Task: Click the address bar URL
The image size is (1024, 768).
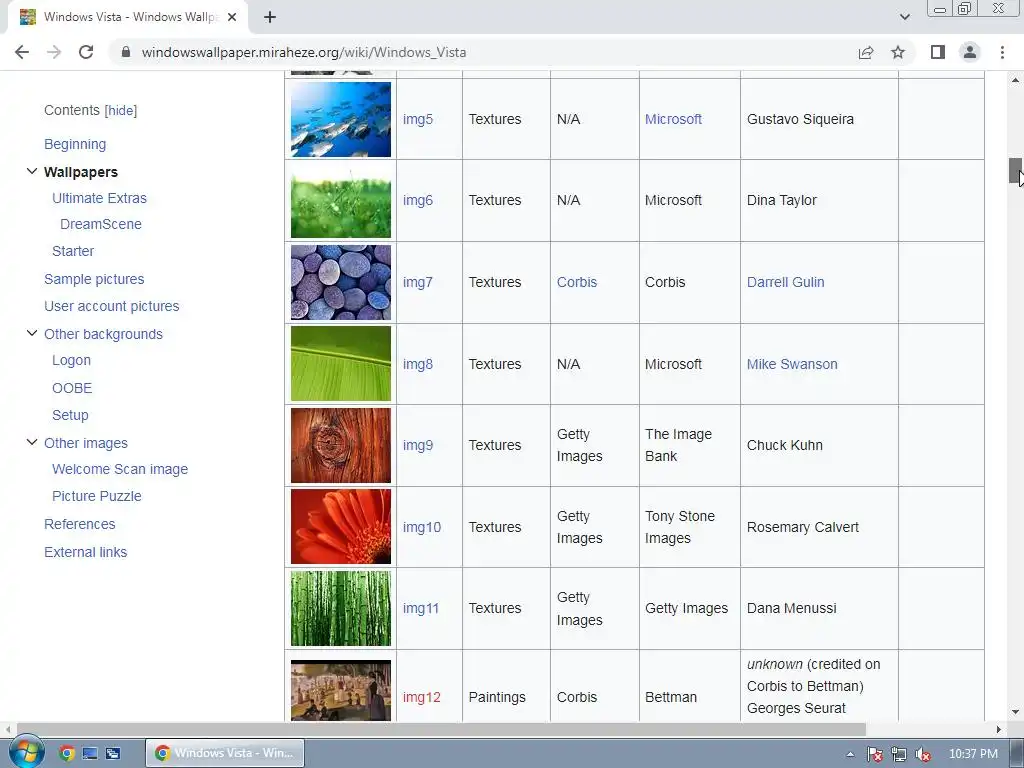Action: (x=304, y=52)
